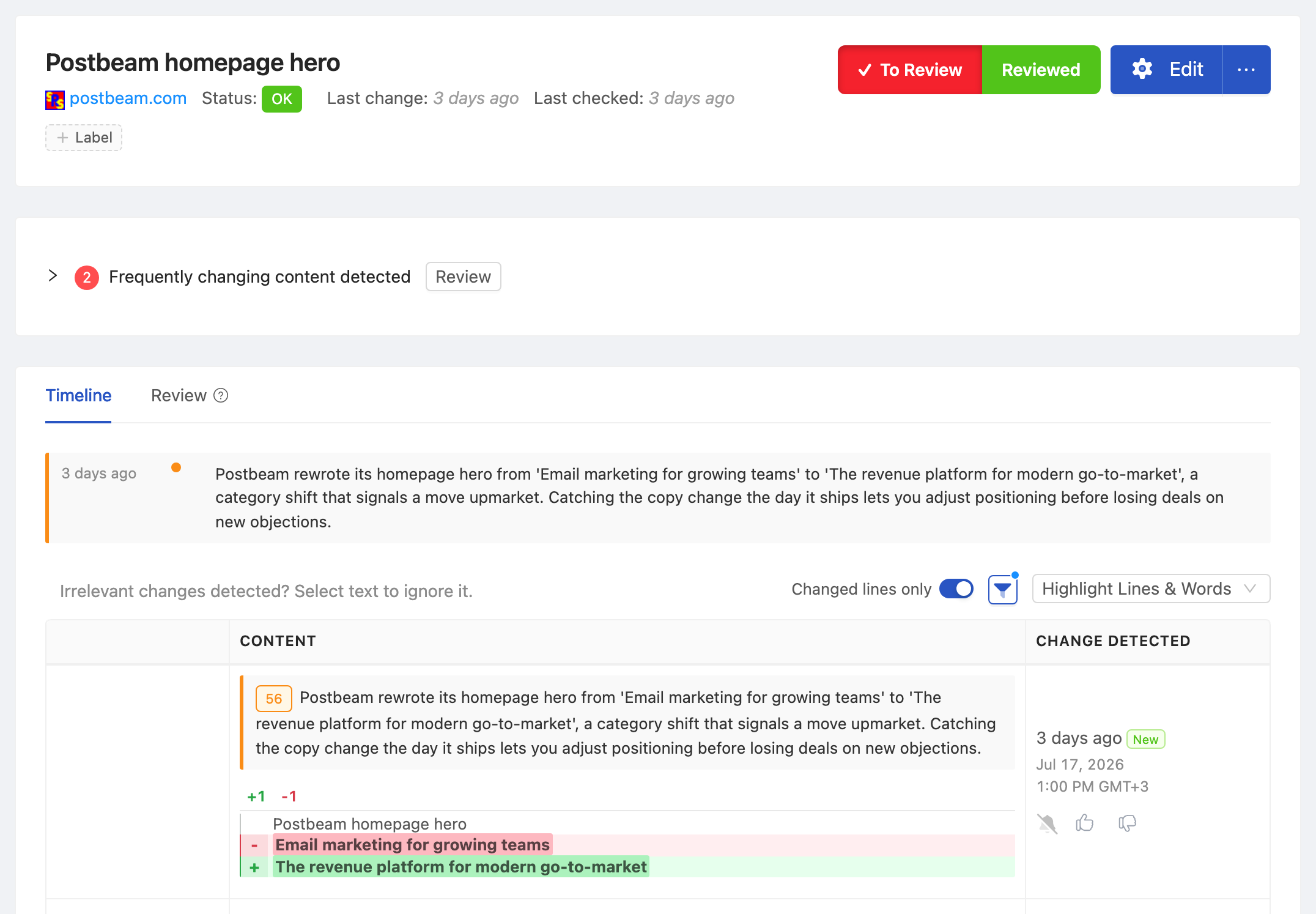Click the green New tag
The height and width of the screenshot is (914, 1316).
[x=1145, y=740]
